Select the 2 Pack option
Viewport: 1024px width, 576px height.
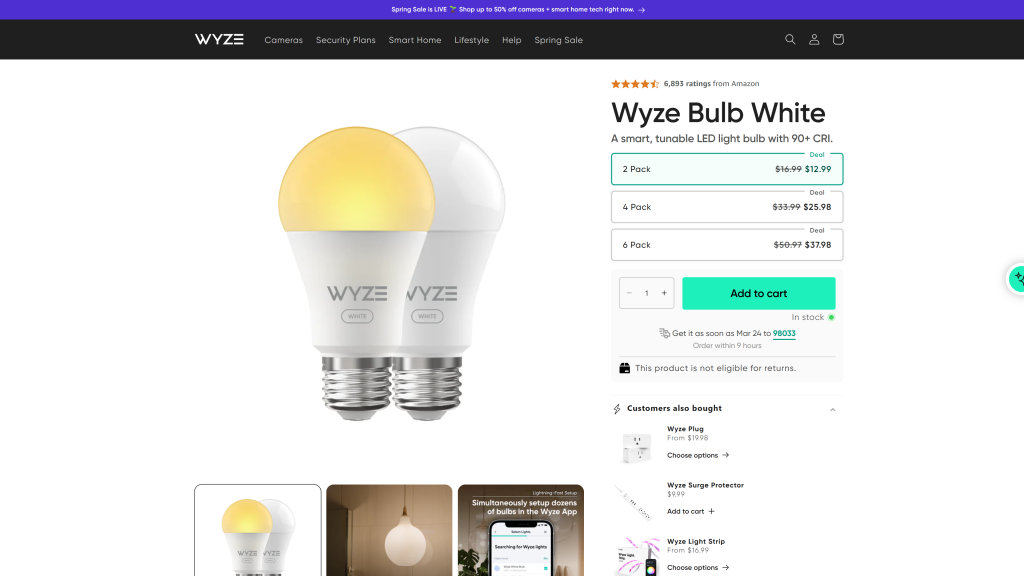click(727, 169)
